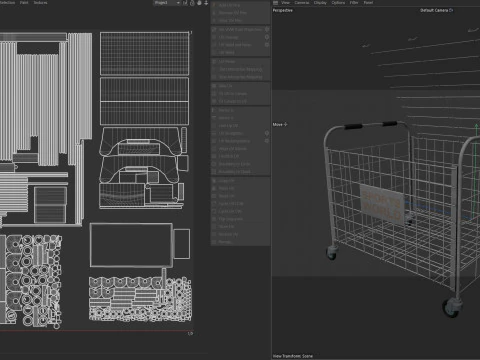Screen dimensions: 480x360
Task: Click the viewport layout icon left of View
Action: (x=275, y=3)
